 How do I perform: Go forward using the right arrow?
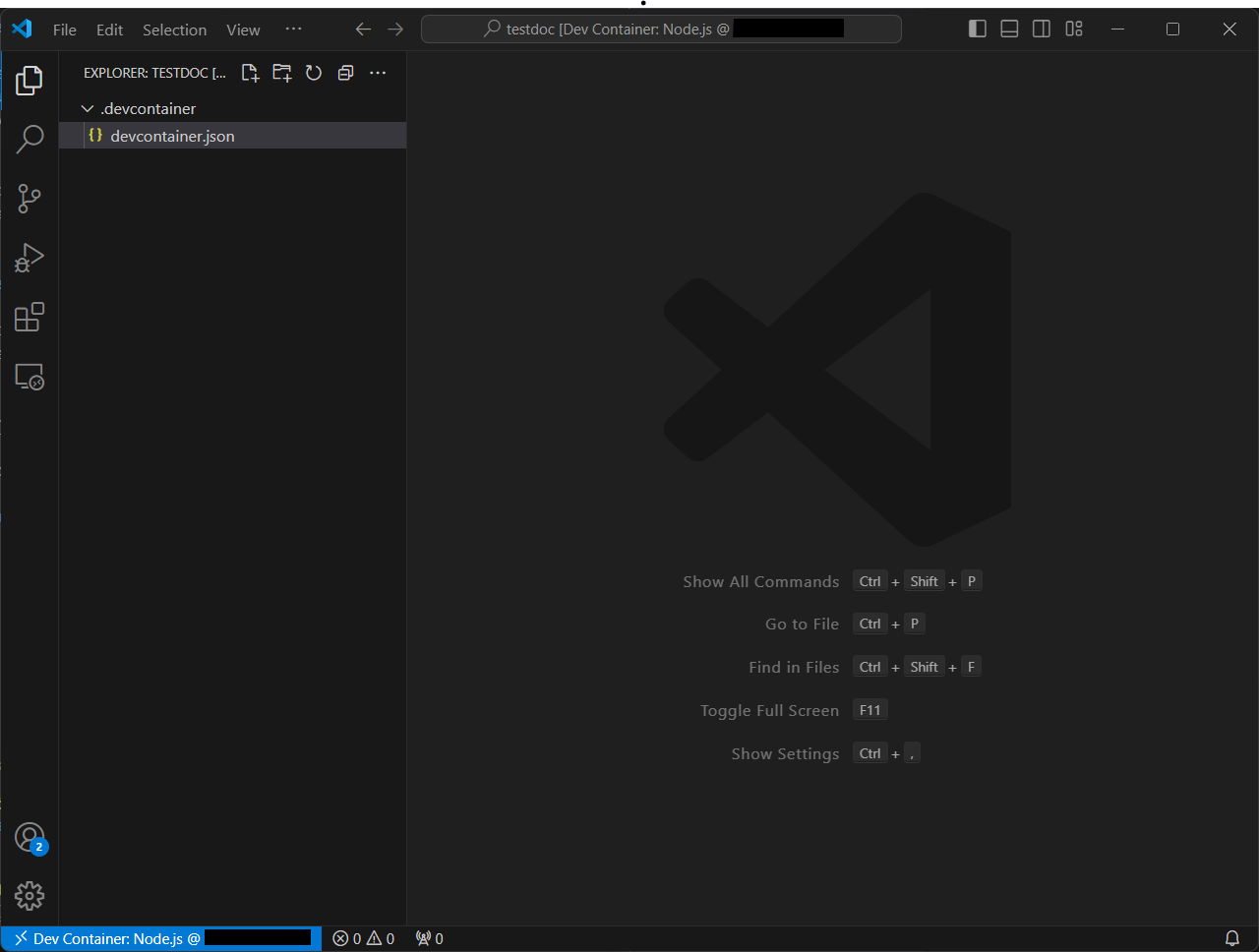395,30
